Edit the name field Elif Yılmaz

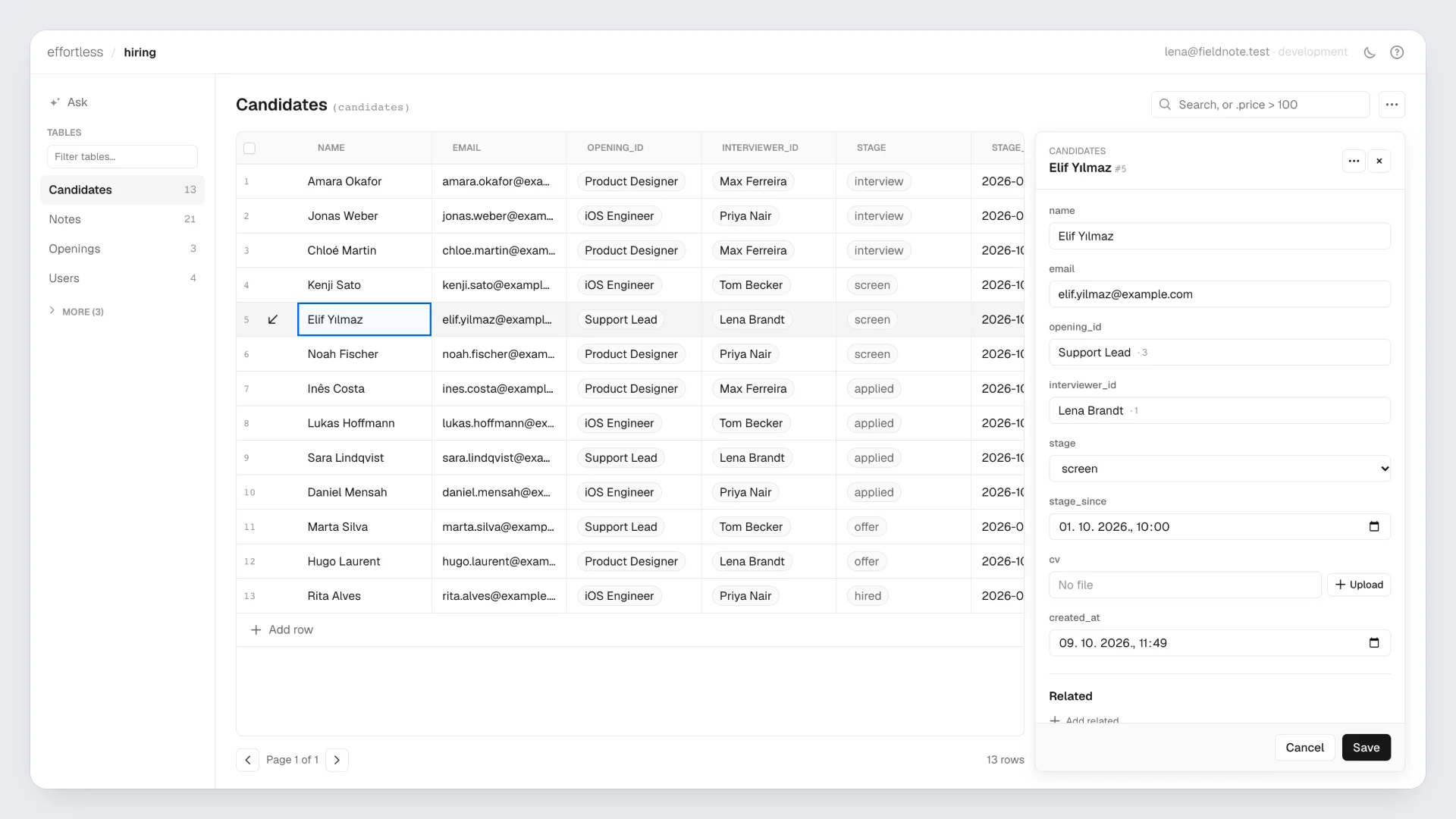pos(1219,236)
